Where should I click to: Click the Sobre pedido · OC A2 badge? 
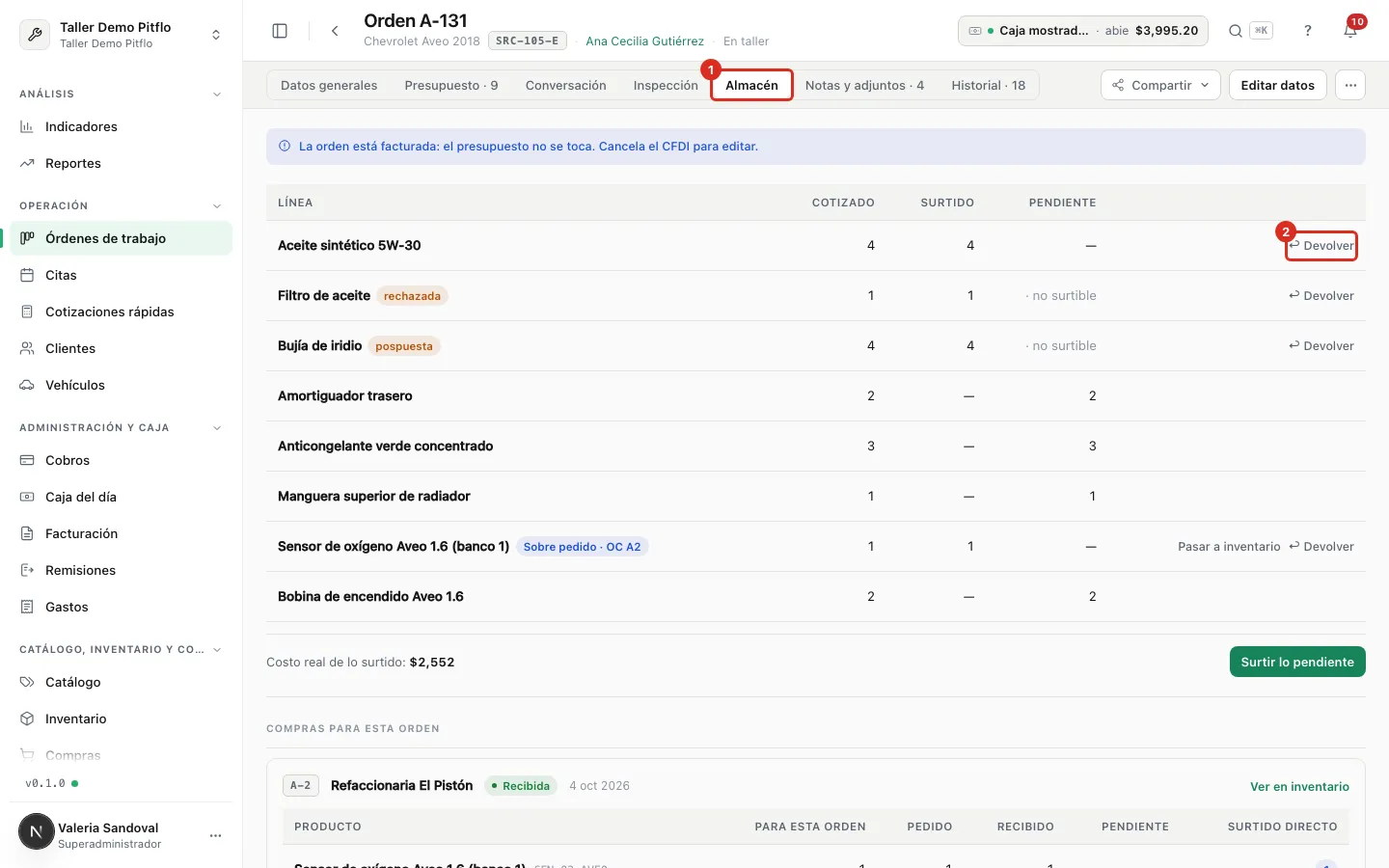point(582,547)
